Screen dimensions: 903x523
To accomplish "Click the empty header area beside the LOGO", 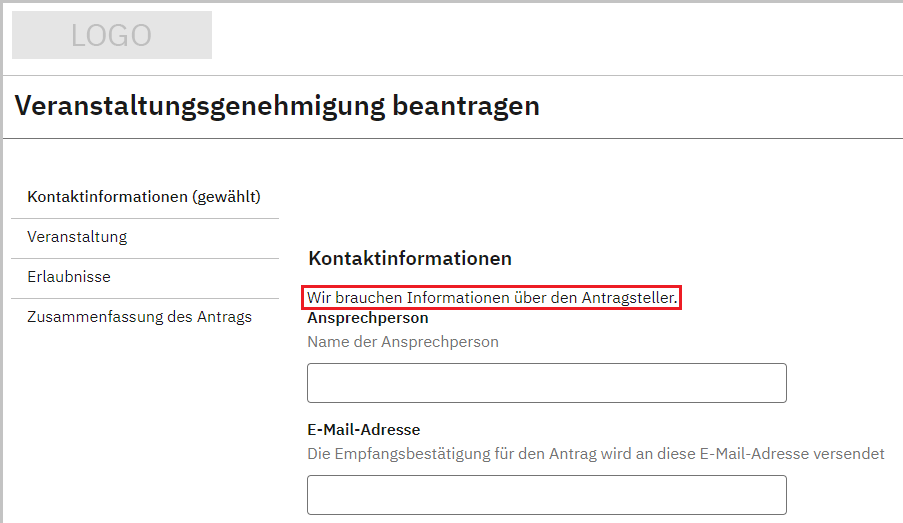I will (x=550, y=36).
